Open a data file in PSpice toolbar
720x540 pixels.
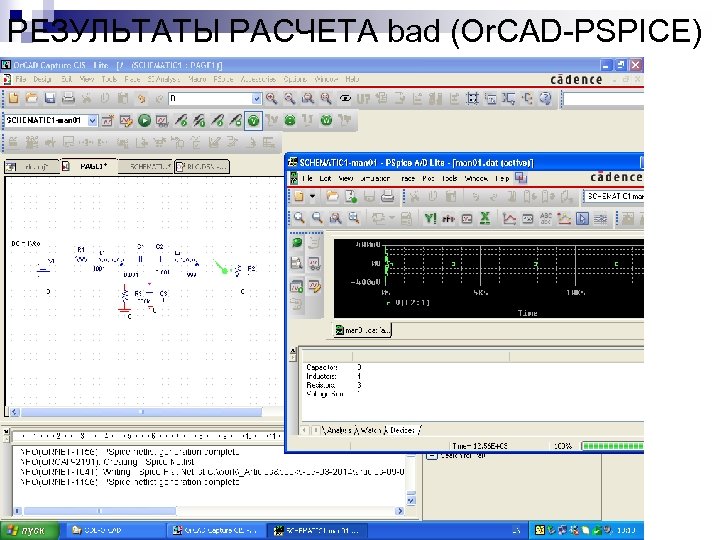[x=332, y=197]
